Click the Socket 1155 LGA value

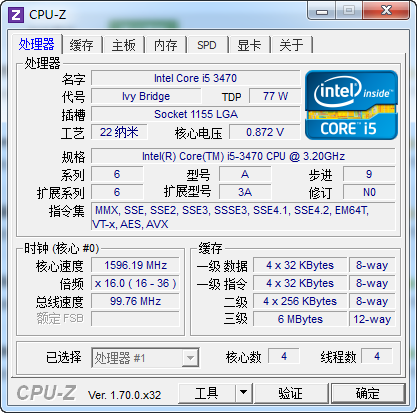(x=196, y=114)
